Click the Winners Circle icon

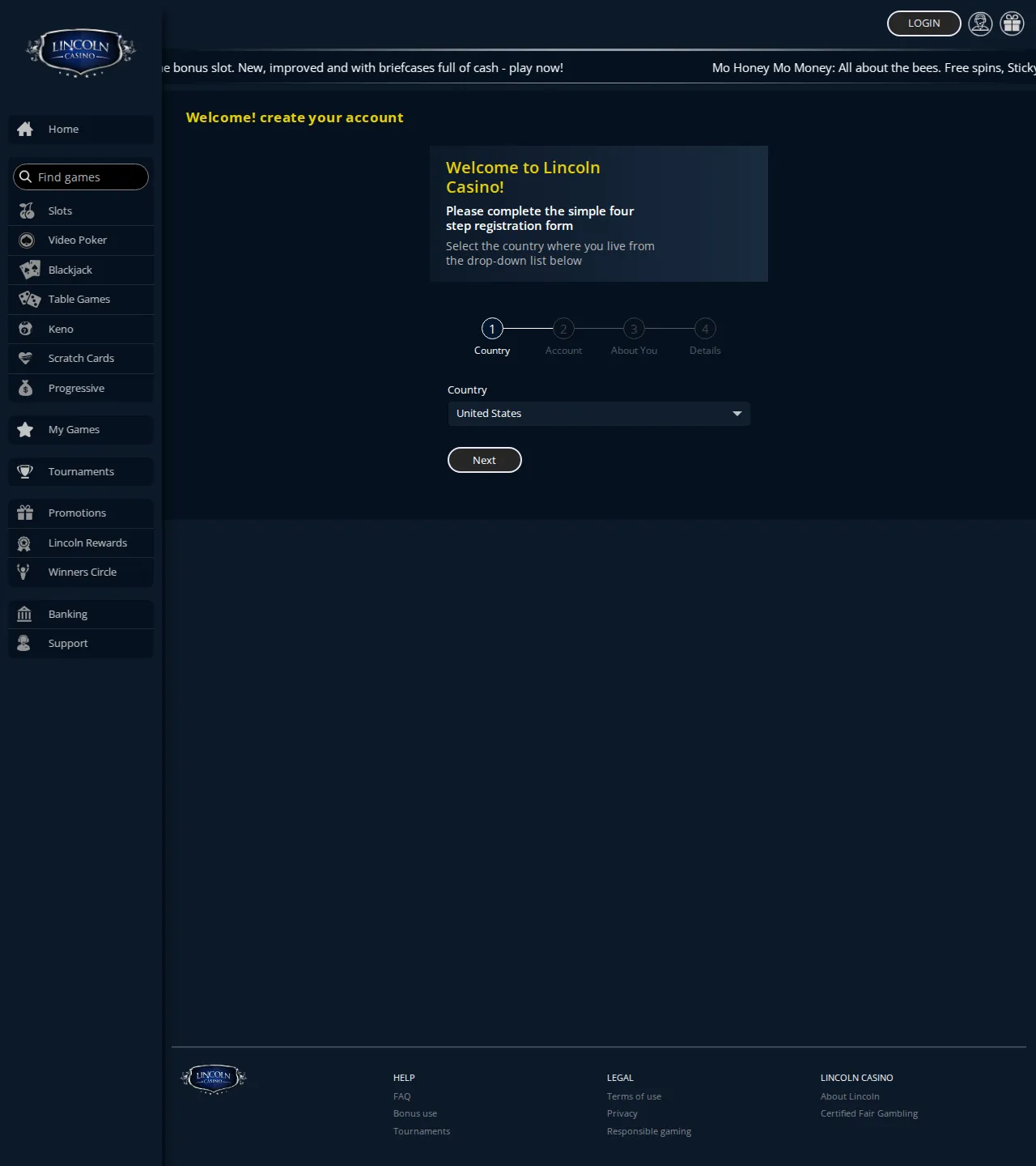(23, 572)
